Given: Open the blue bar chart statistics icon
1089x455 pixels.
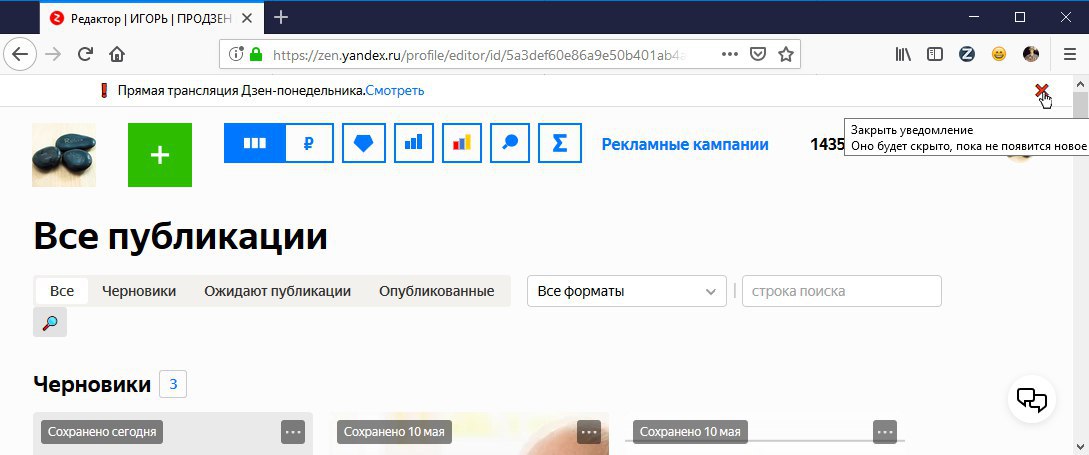Looking at the screenshot, I should click(413, 143).
